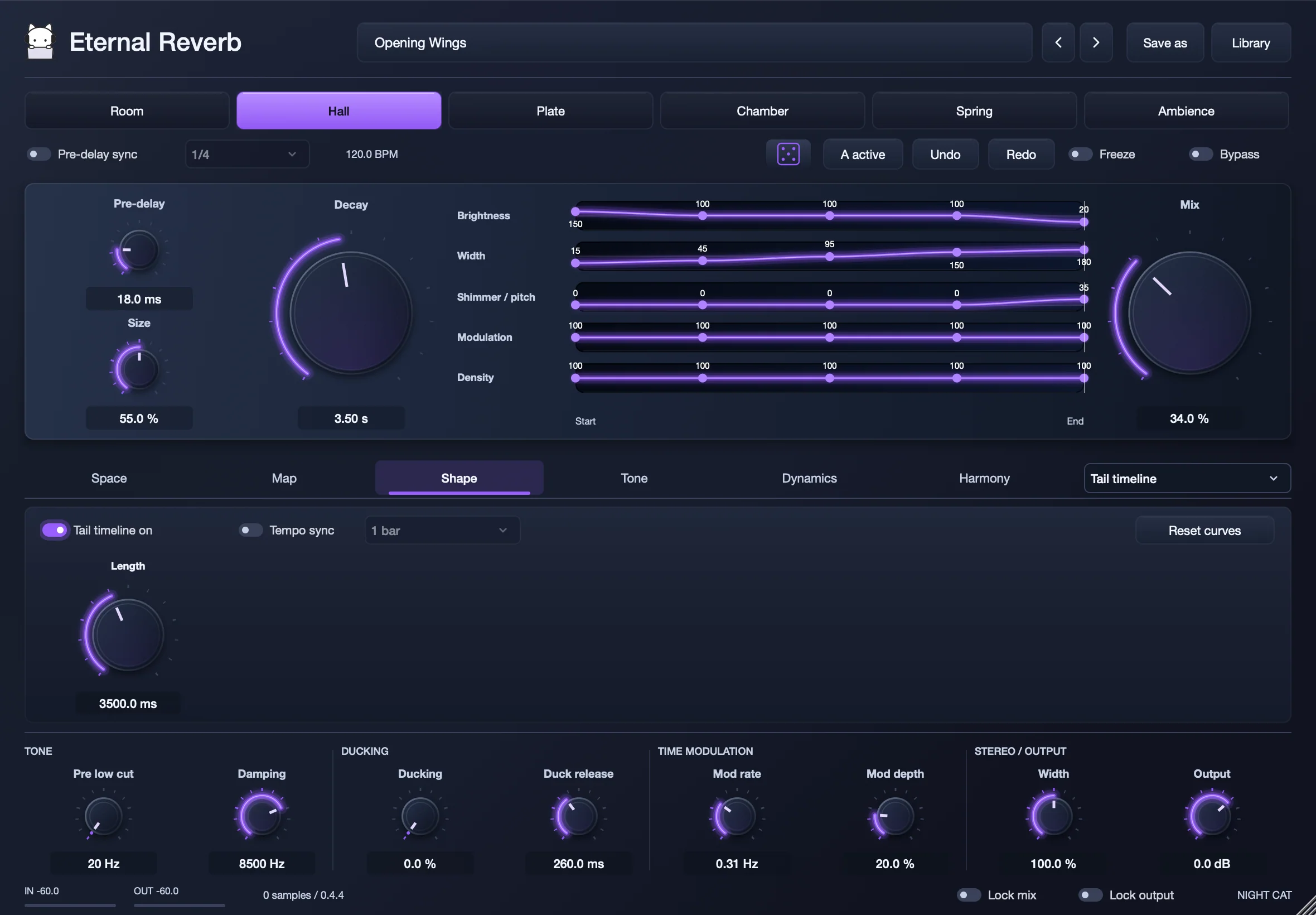Screen dimensions: 1316x915
Task: Turn off Tail timeline on switch
Action: (x=55, y=531)
